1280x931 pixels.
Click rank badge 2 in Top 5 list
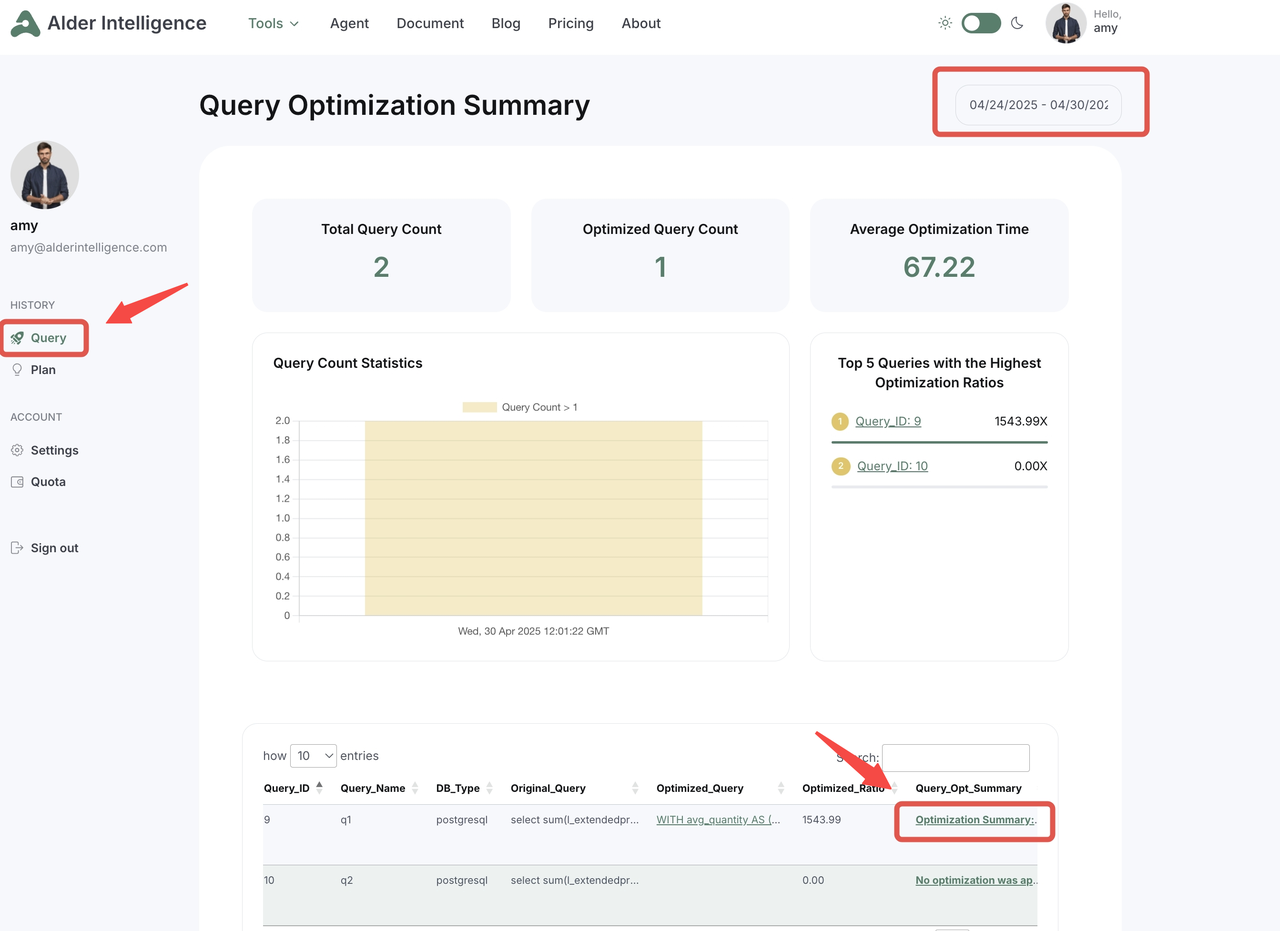pyautogui.click(x=840, y=466)
